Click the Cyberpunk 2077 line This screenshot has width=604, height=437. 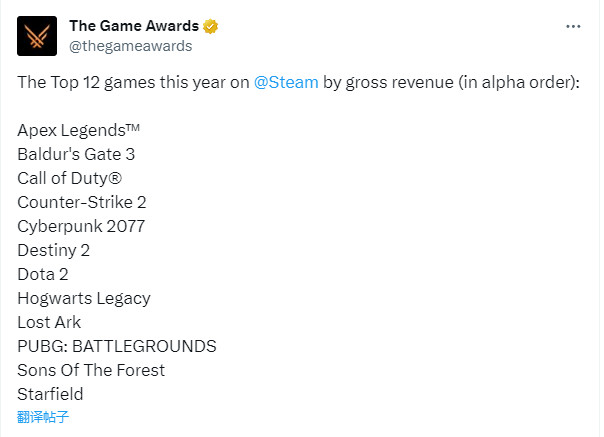click(81, 226)
